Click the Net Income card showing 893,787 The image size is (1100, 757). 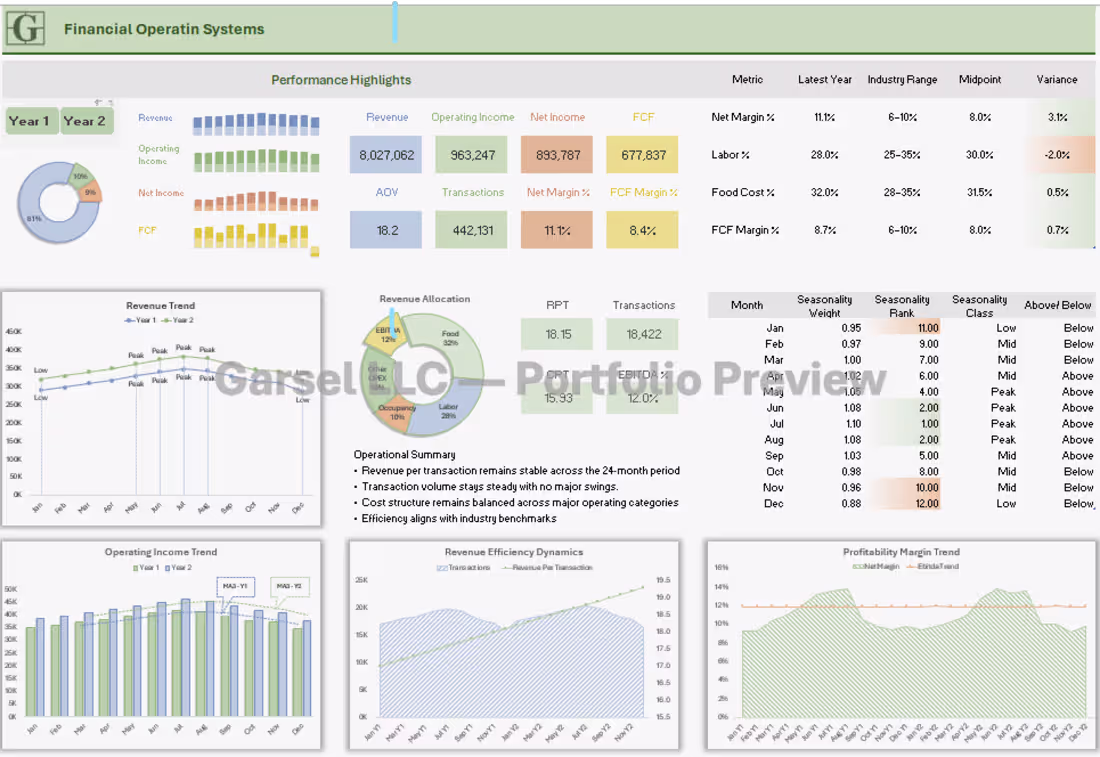pos(557,154)
